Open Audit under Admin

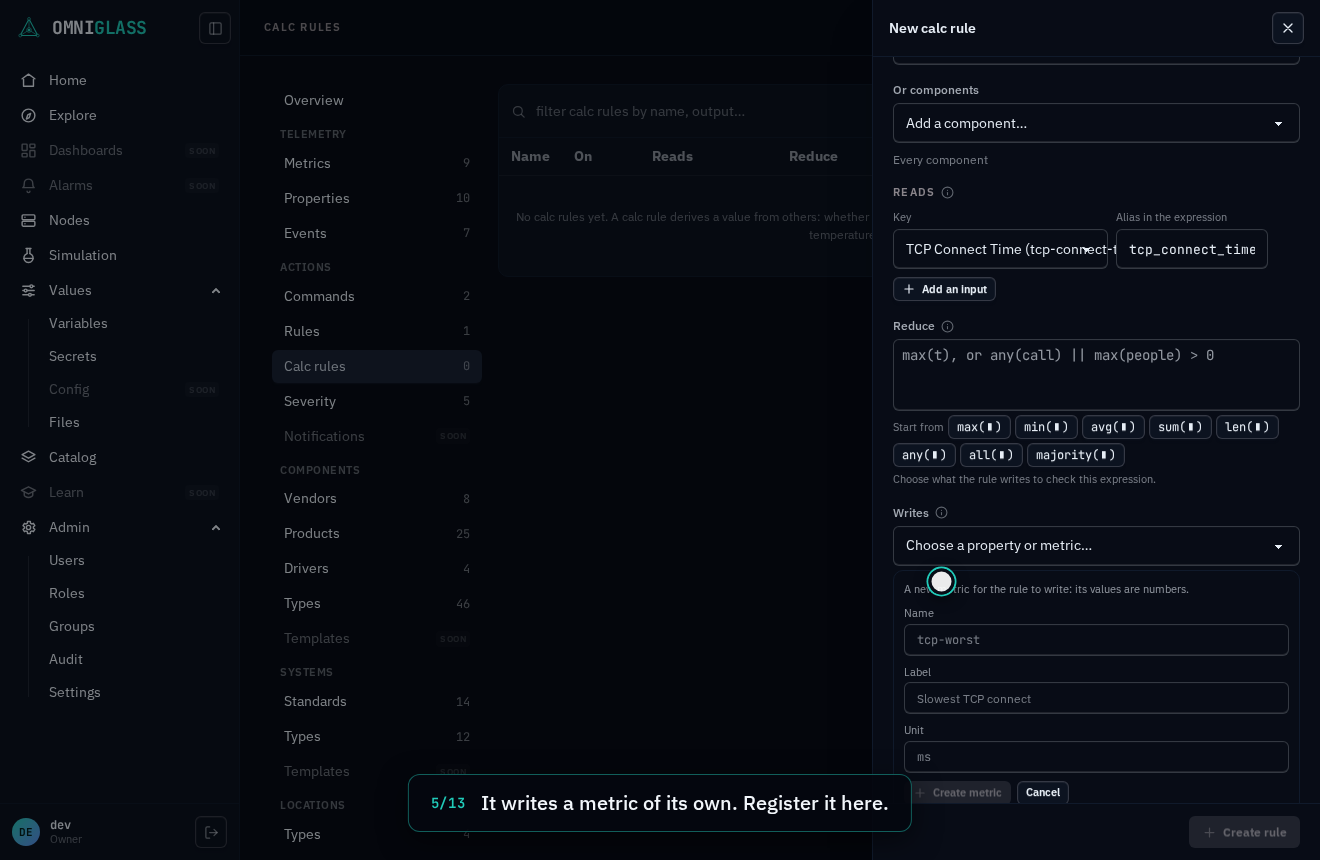coord(66,659)
